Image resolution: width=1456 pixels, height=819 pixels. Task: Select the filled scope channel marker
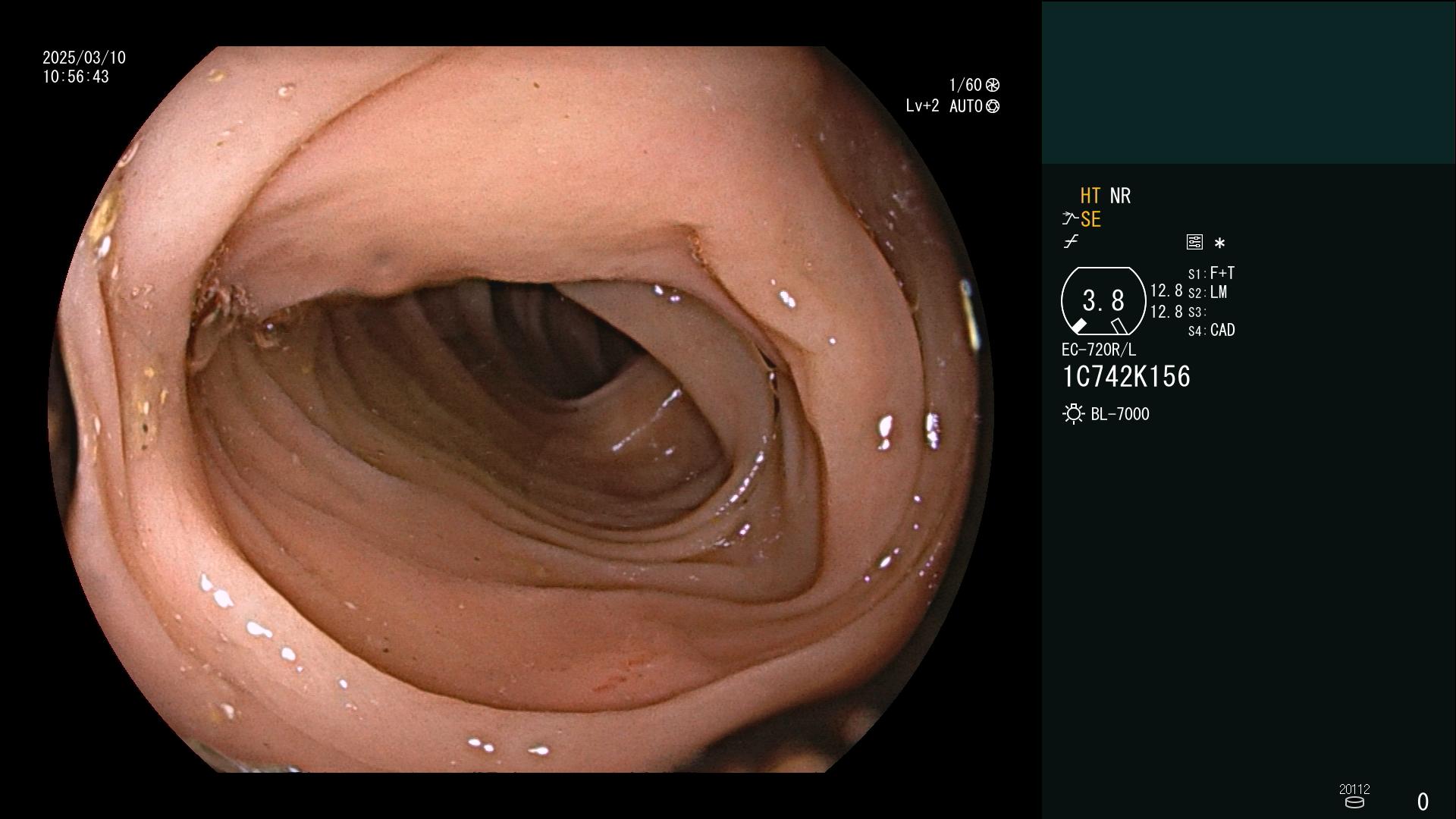(1078, 326)
